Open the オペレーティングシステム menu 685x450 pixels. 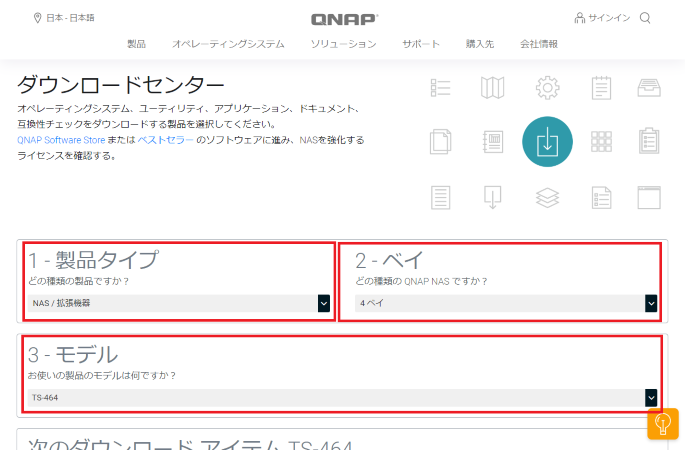point(228,44)
